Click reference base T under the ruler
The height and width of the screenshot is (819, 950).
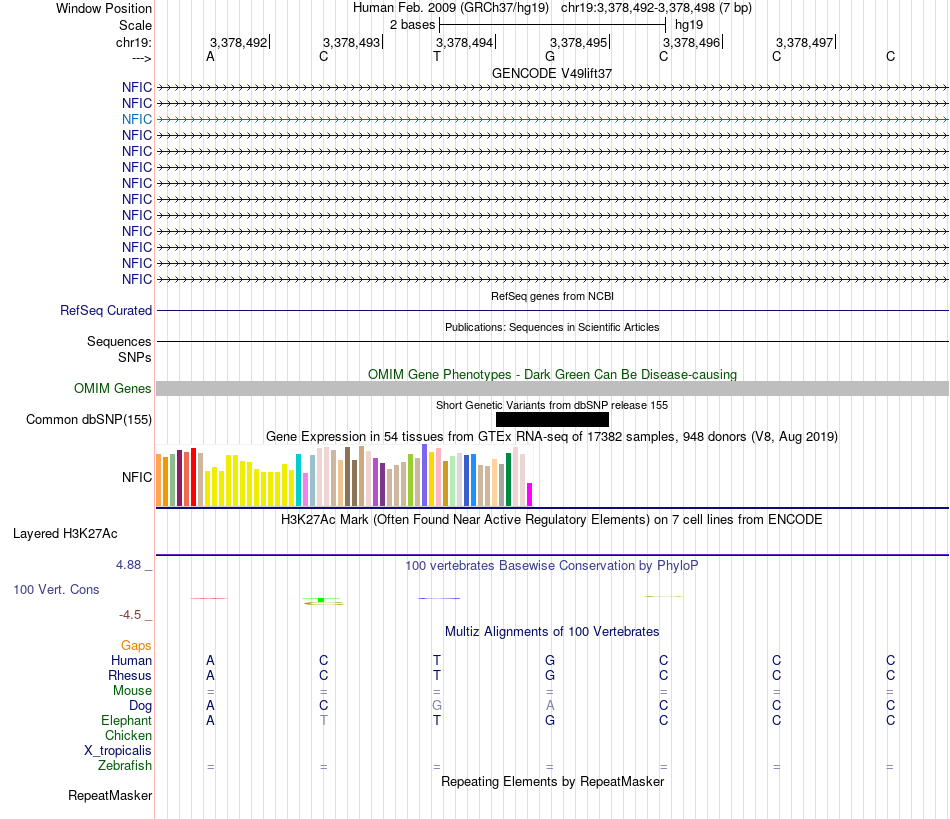click(437, 56)
